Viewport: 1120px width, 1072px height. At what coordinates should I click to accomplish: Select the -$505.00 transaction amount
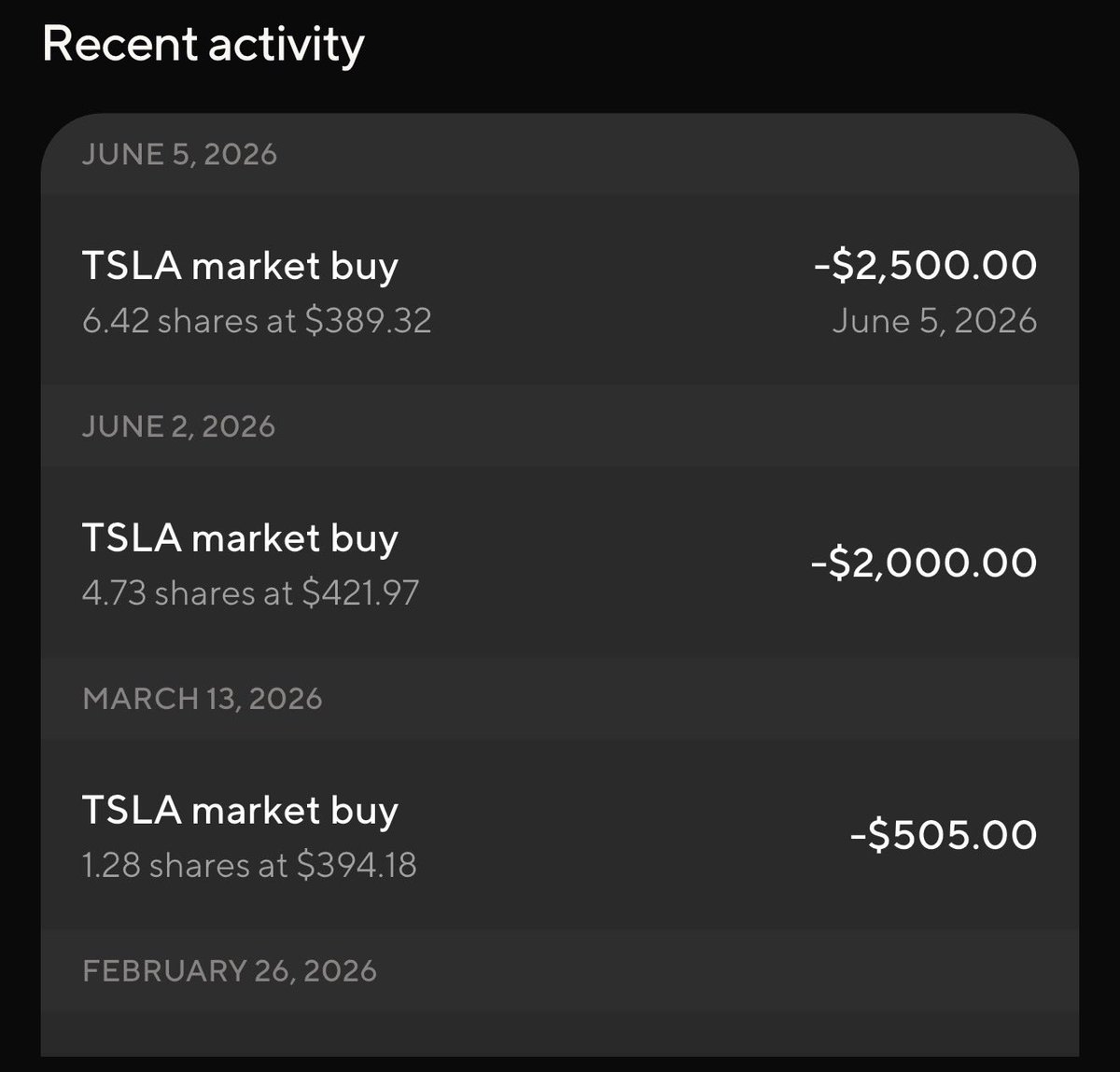pyautogui.click(x=944, y=834)
